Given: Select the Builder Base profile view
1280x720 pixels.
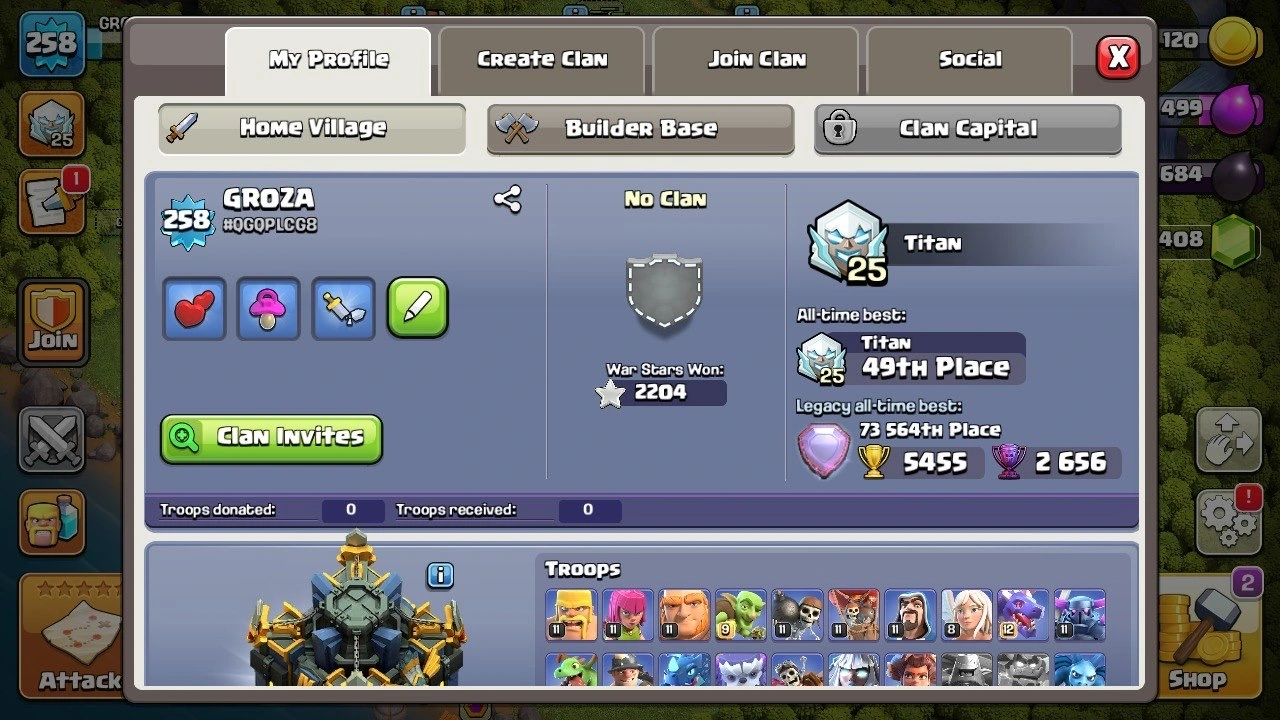Looking at the screenshot, I should point(640,129).
